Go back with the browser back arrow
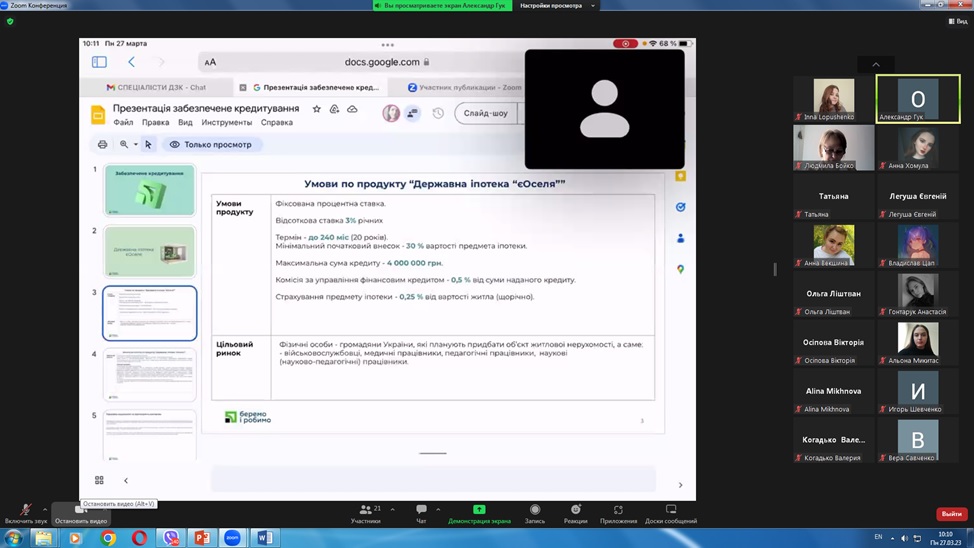 (x=131, y=62)
